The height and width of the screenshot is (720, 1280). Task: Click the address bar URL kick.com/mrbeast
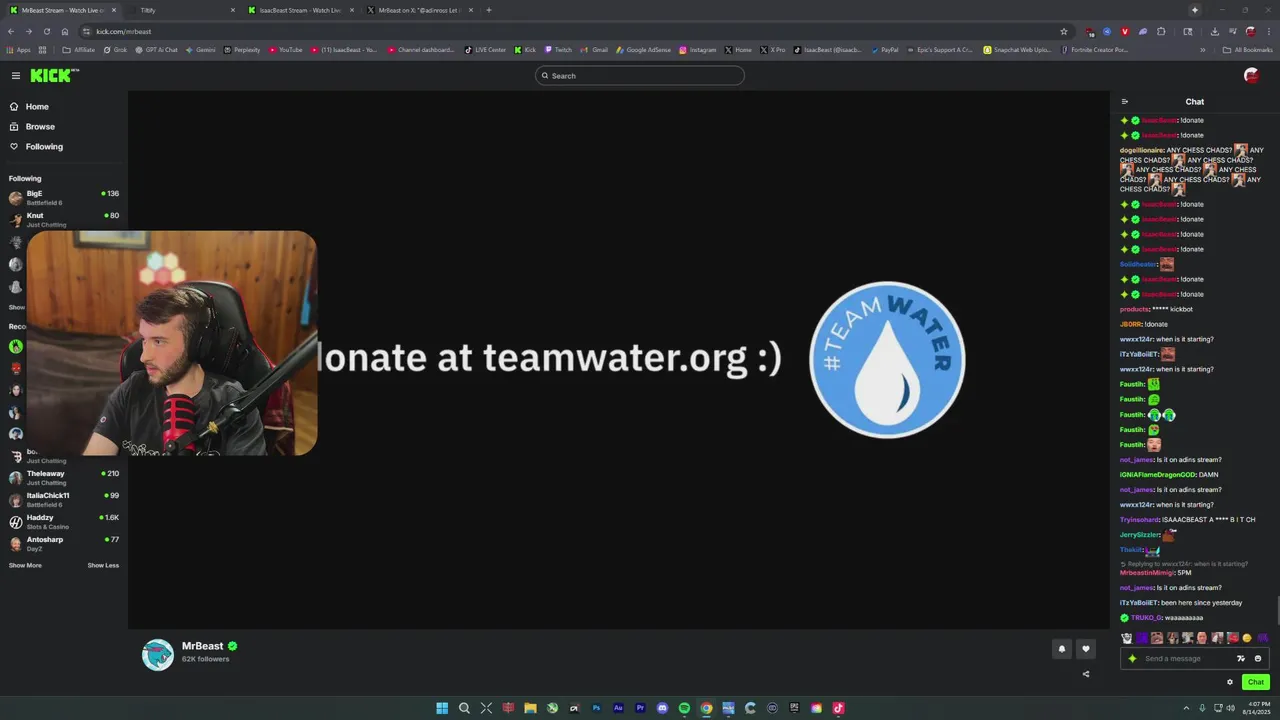coord(123,31)
